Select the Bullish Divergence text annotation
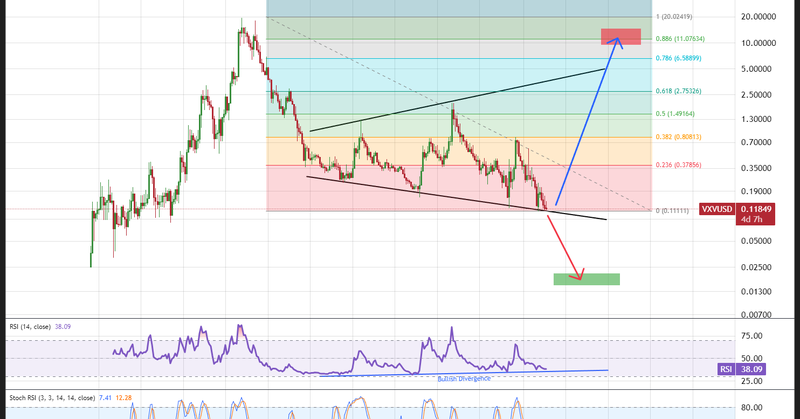800x419 pixels. point(464,379)
